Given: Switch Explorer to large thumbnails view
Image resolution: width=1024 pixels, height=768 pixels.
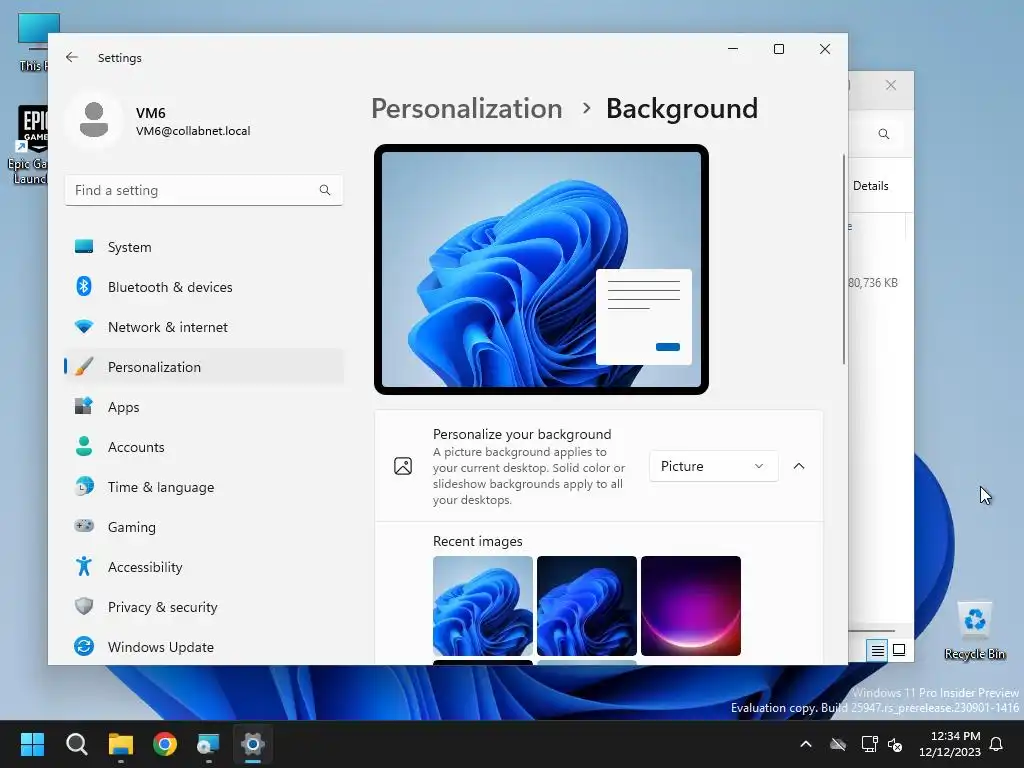Looking at the screenshot, I should [x=899, y=650].
